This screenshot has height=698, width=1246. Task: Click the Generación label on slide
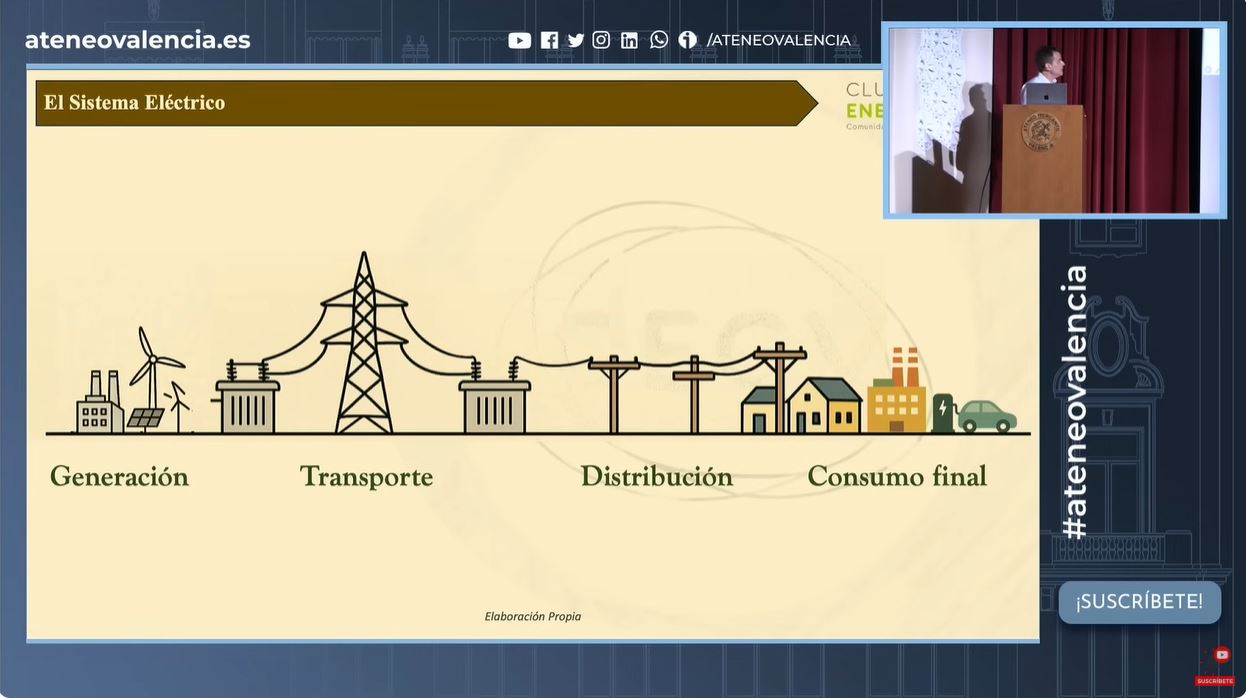[119, 477]
